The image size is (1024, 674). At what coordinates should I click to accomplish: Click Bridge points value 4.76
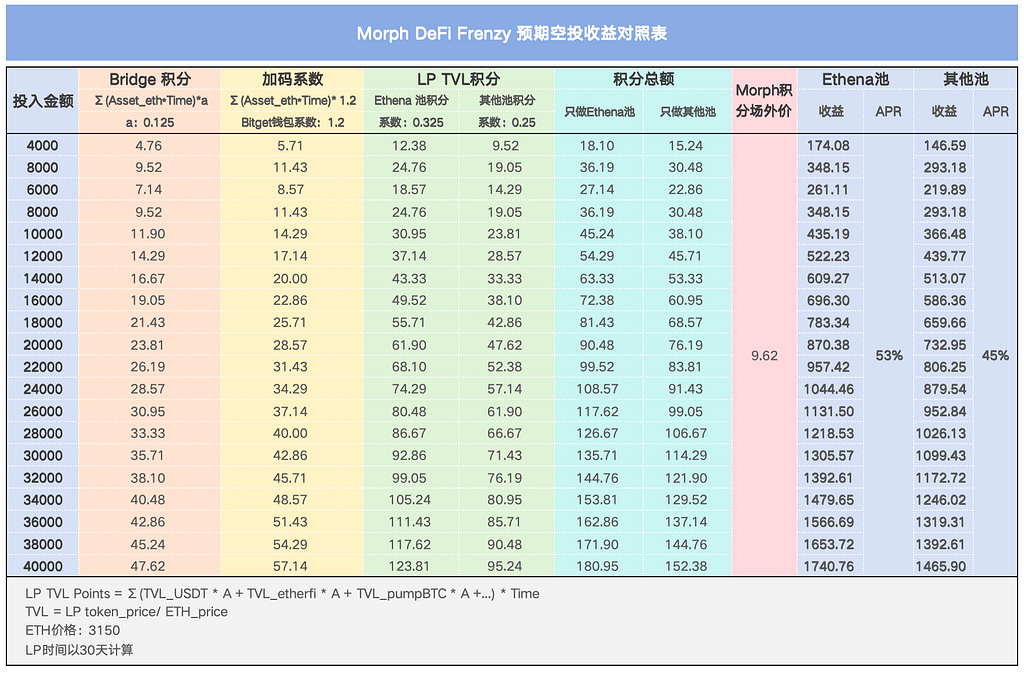[x=149, y=146]
